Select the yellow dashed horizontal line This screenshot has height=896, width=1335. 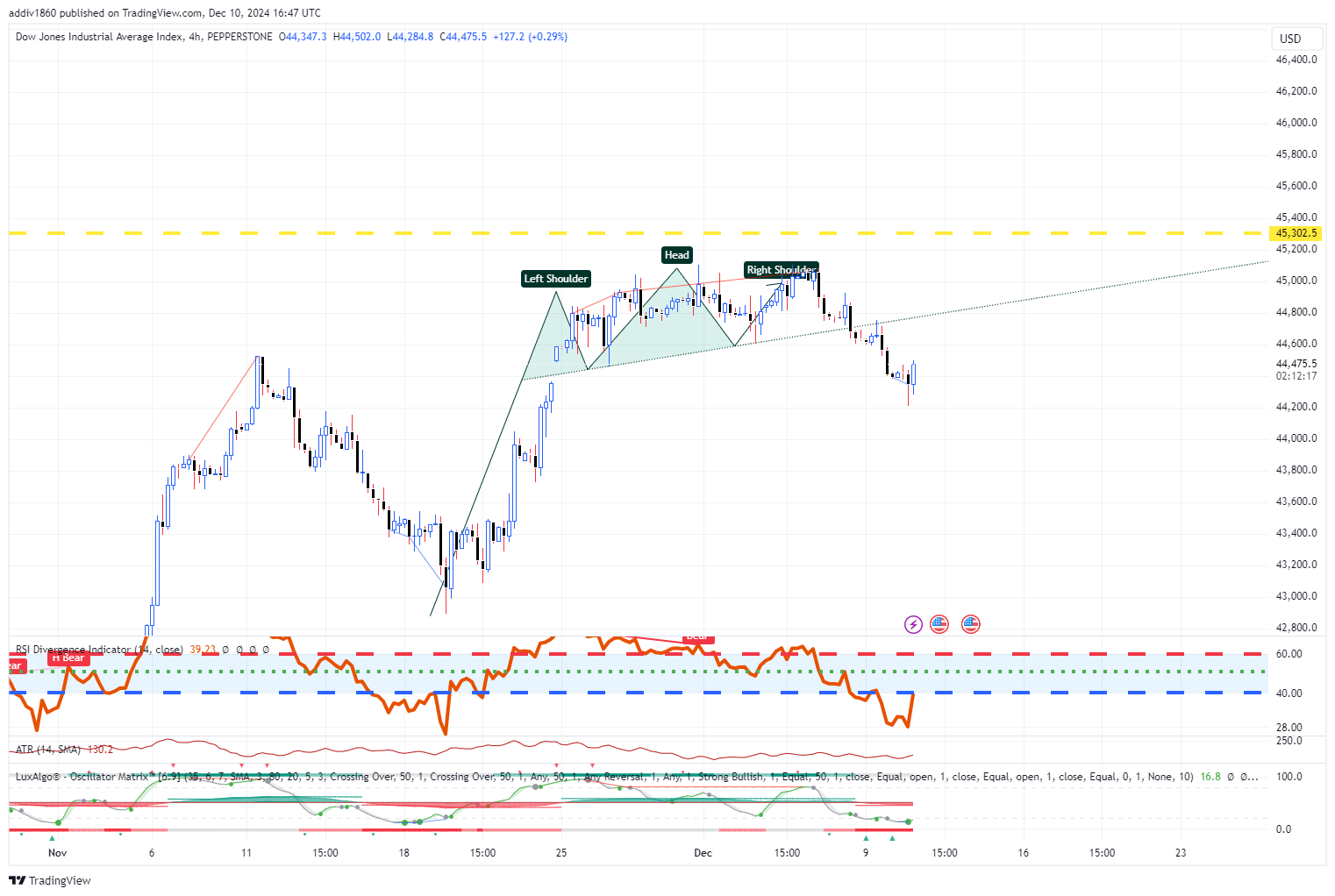[639, 233]
